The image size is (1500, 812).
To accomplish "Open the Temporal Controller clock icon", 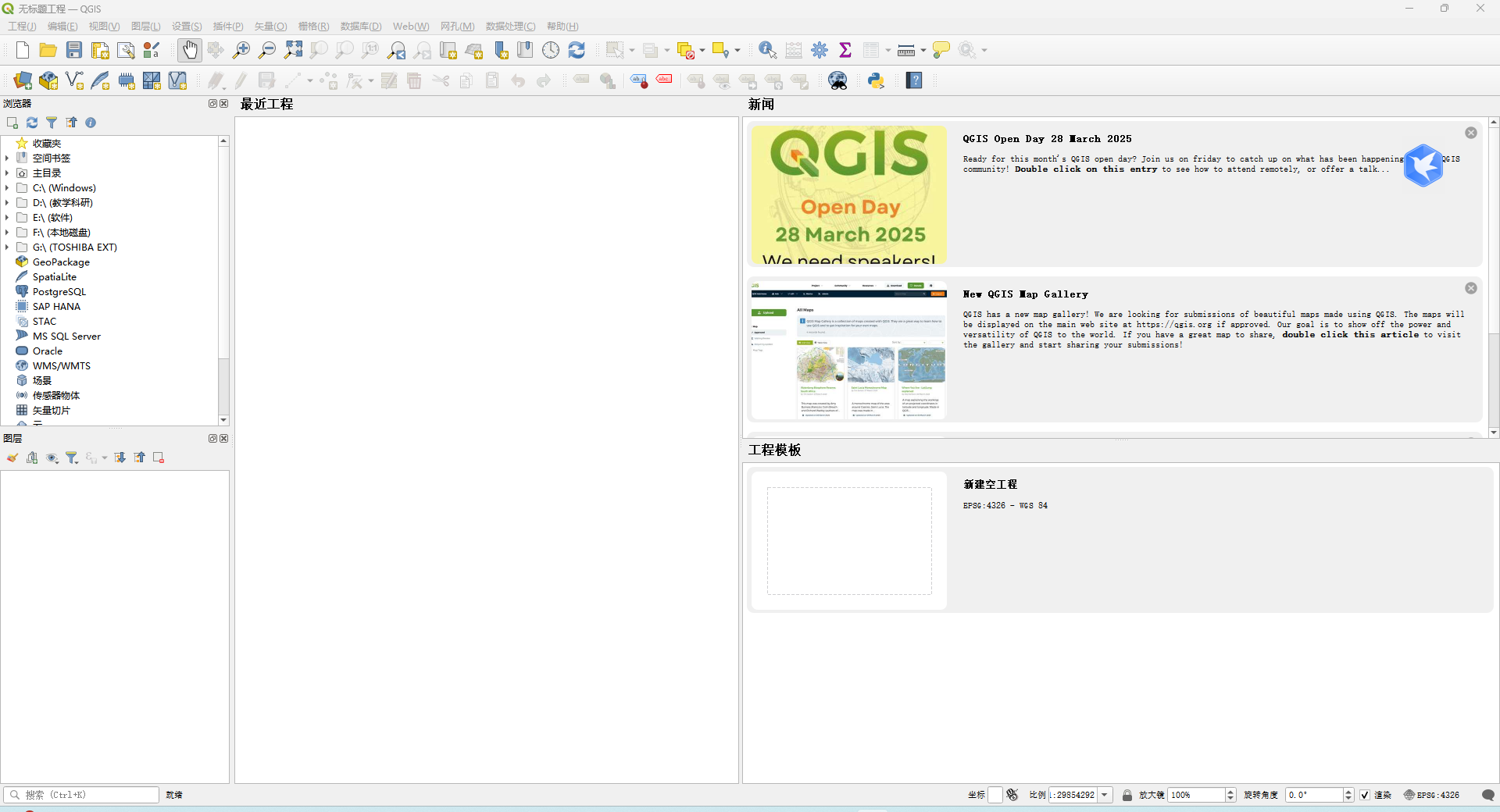I will click(x=552, y=50).
